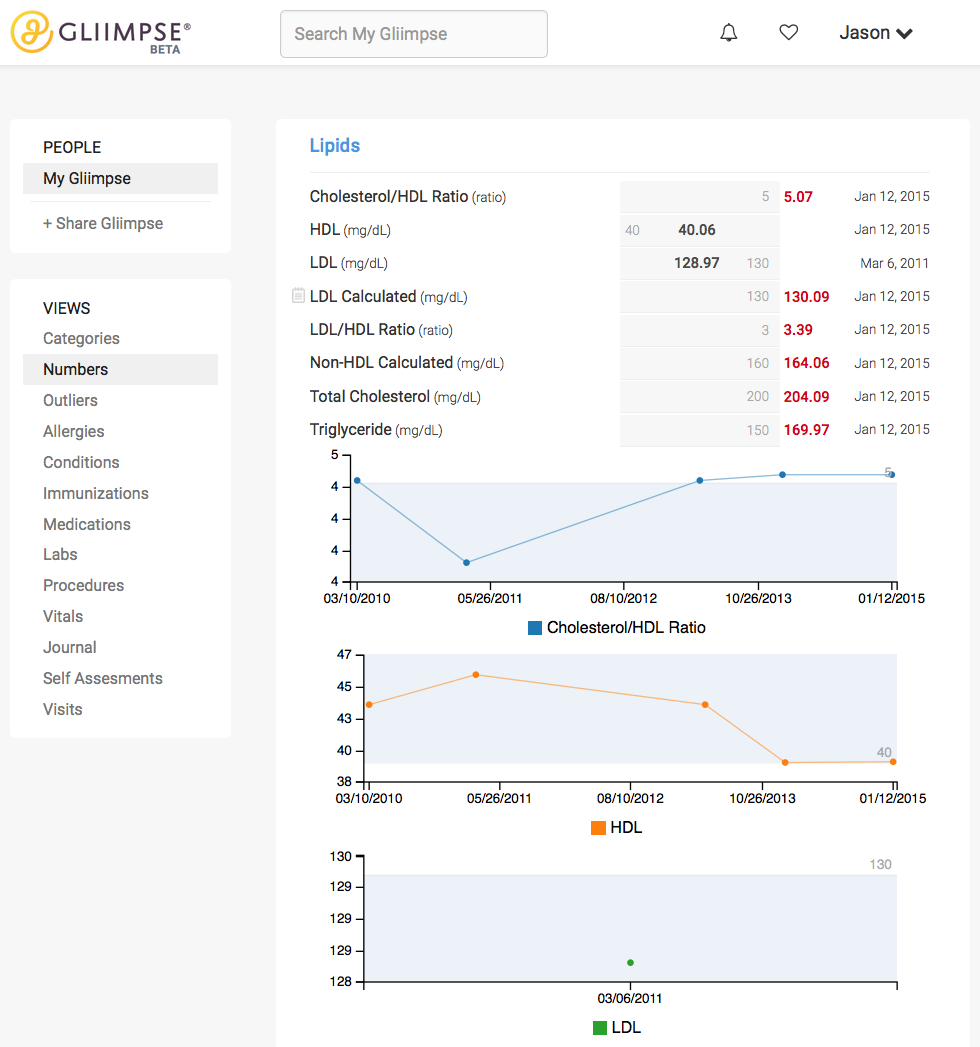Click the Search My Gliimpse field
980x1047 pixels.
tap(414, 34)
